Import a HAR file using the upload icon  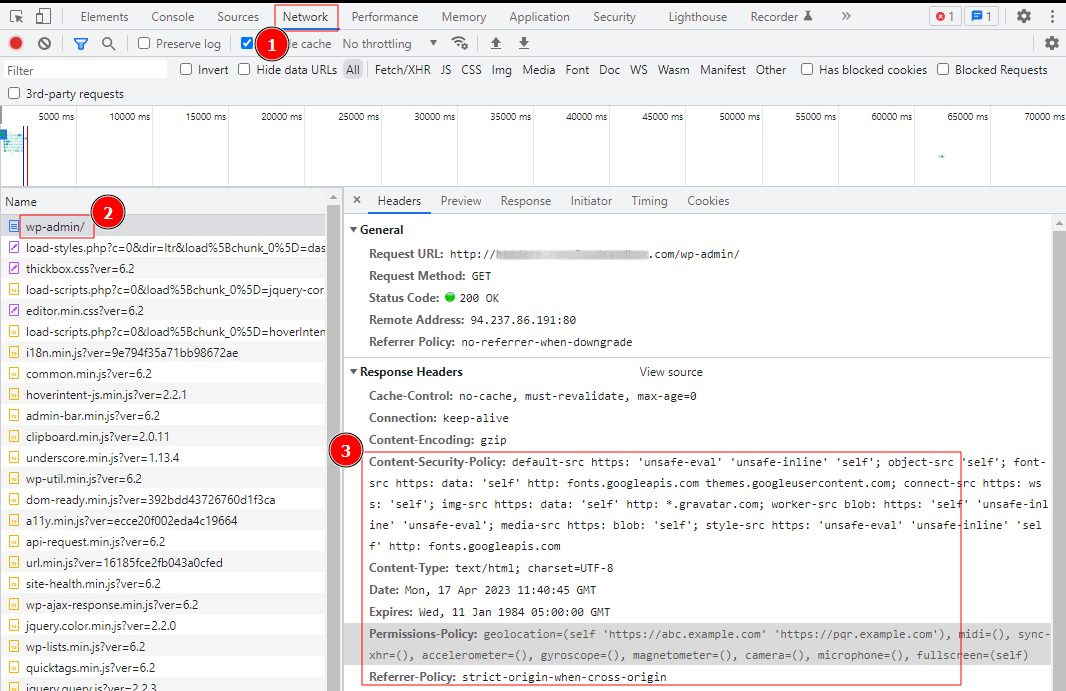(x=495, y=43)
